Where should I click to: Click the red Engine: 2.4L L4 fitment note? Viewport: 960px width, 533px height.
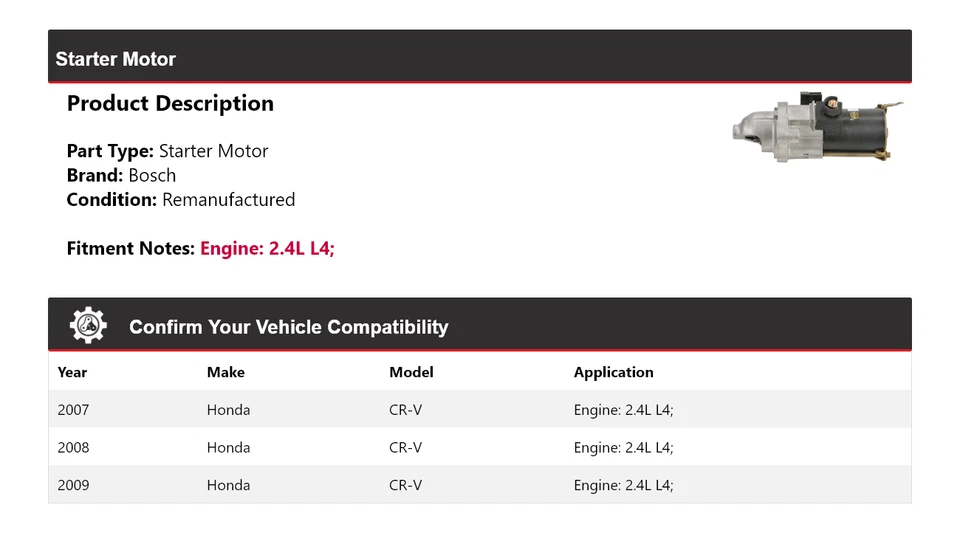click(267, 248)
